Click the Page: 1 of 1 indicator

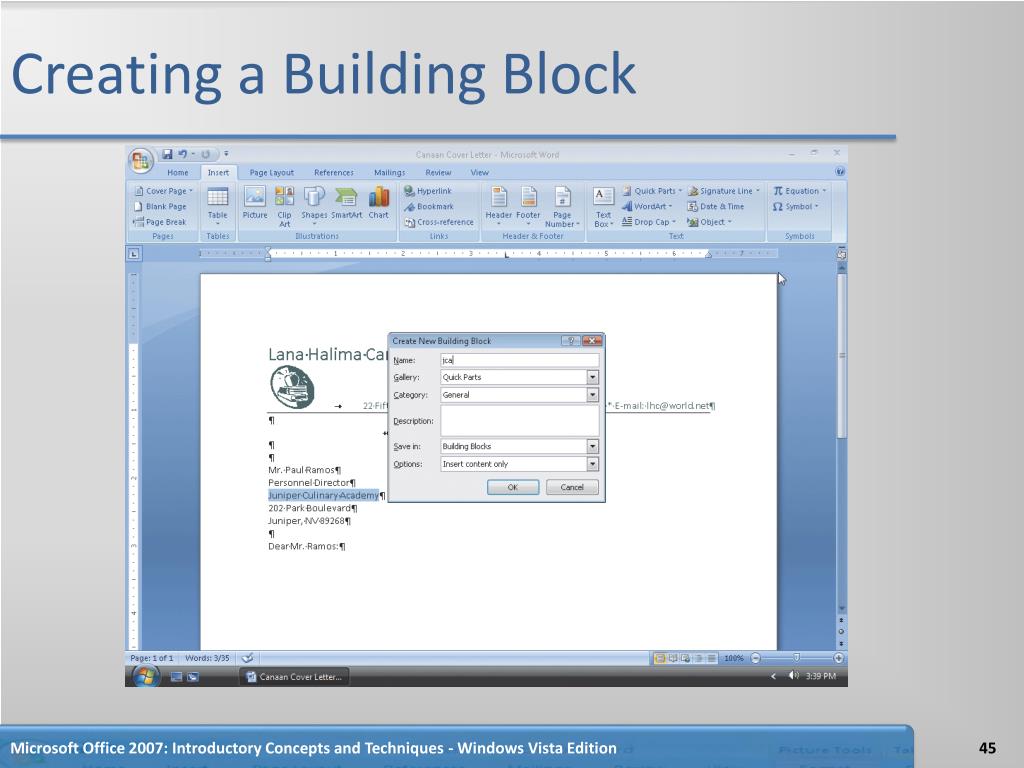[x=152, y=658]
